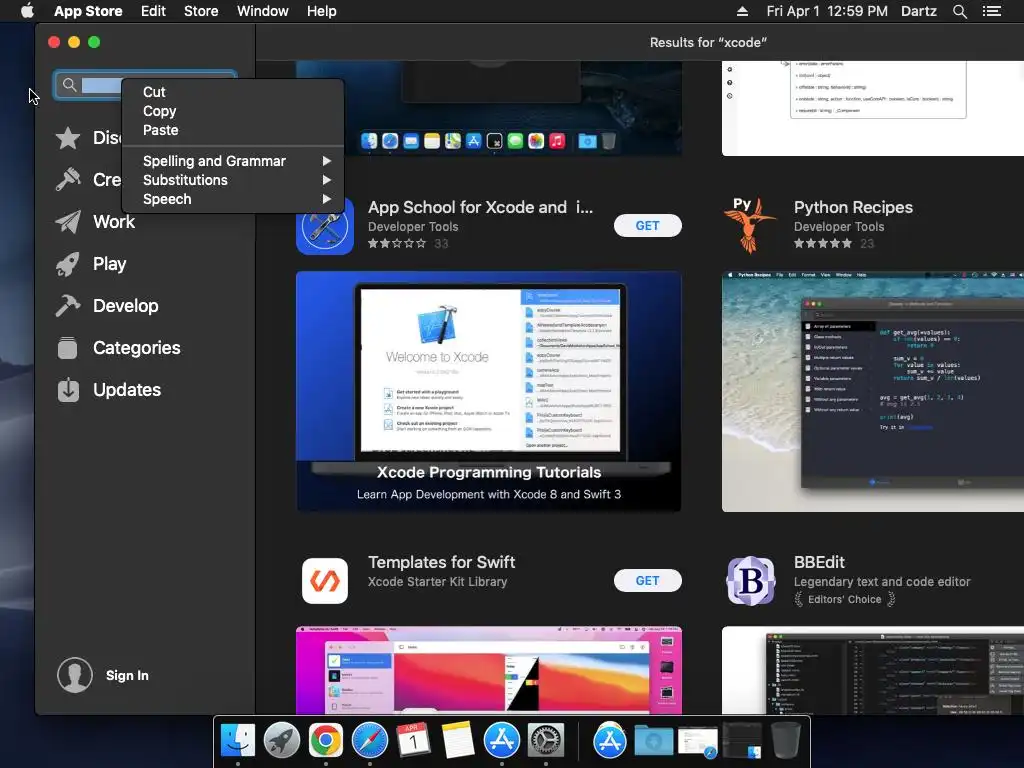Click the Editors' Choice badge under BBEdit

[844, 599]
